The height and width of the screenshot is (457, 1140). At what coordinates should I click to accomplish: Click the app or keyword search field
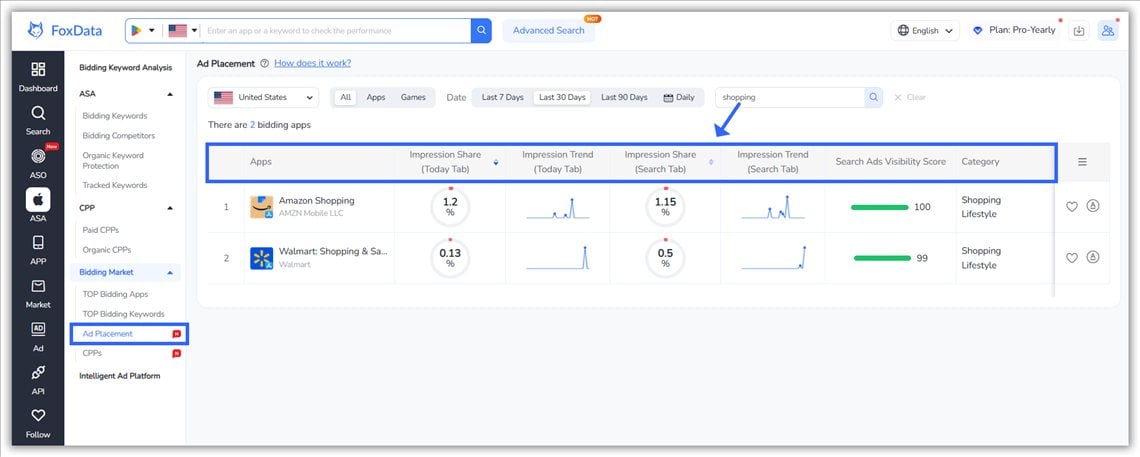336,31
